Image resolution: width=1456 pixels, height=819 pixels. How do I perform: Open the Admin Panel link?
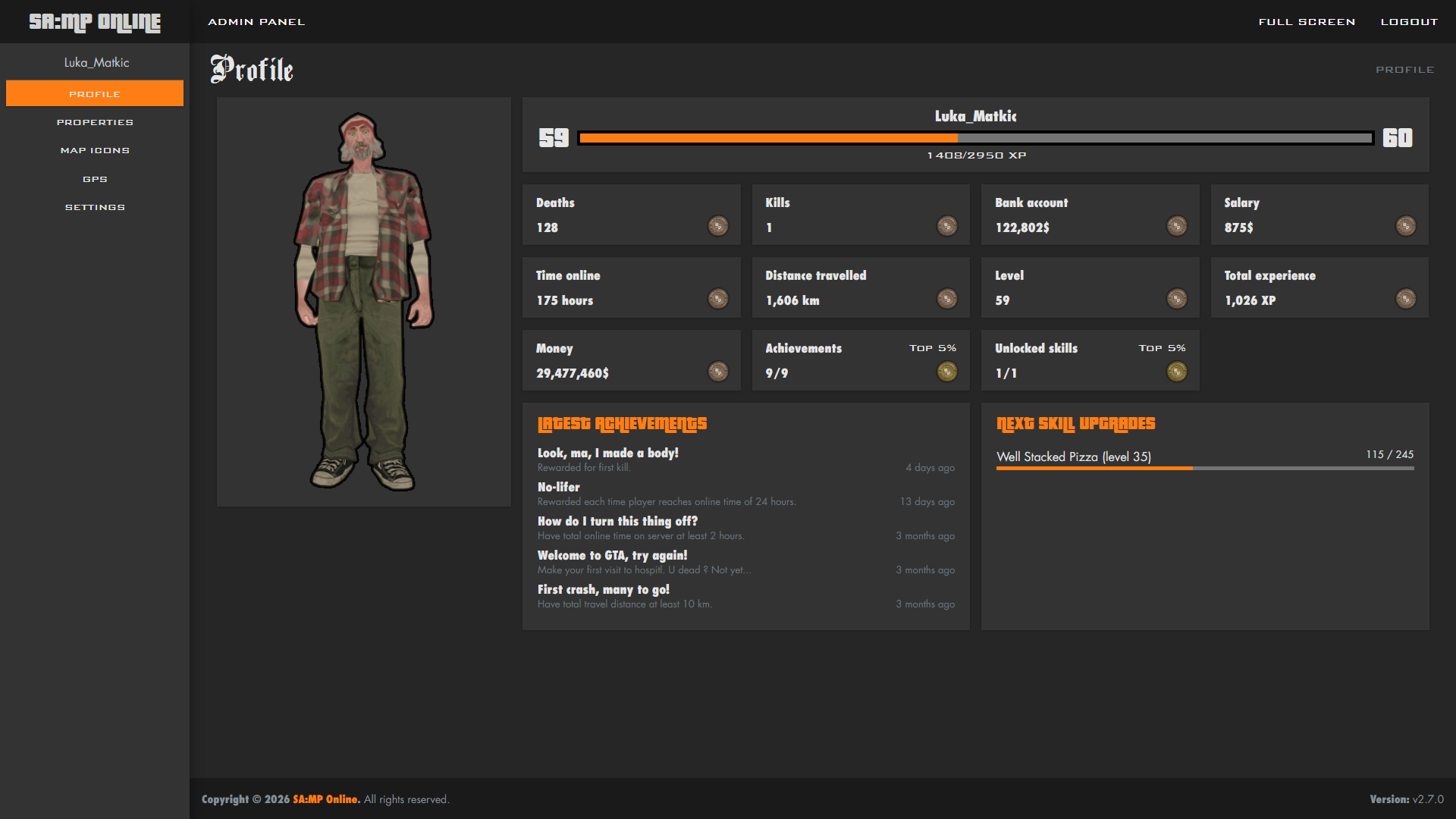click(x=256, y=22)
